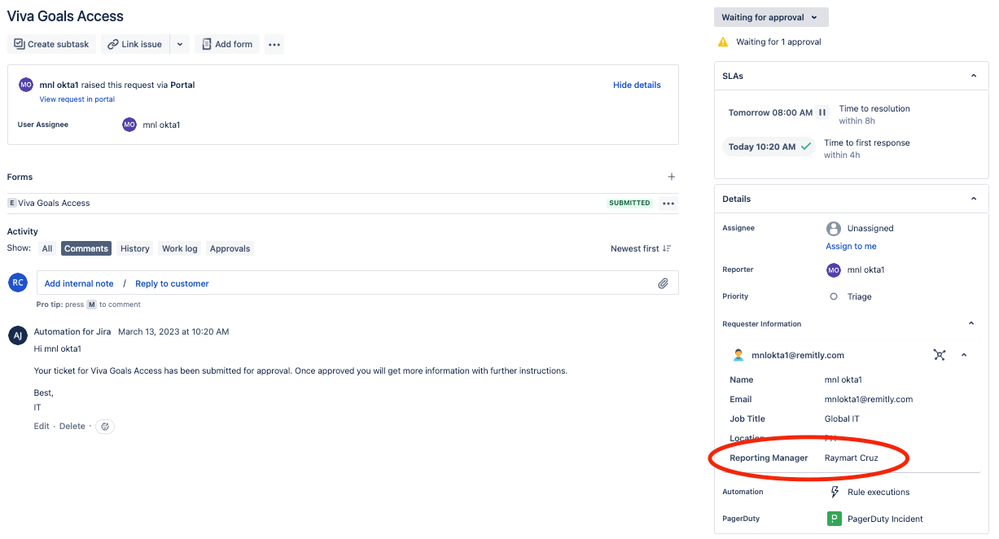Viewport: 999px width, 539px height.
Task: Click Assign to me link
Action: click(x=851, y=246)
